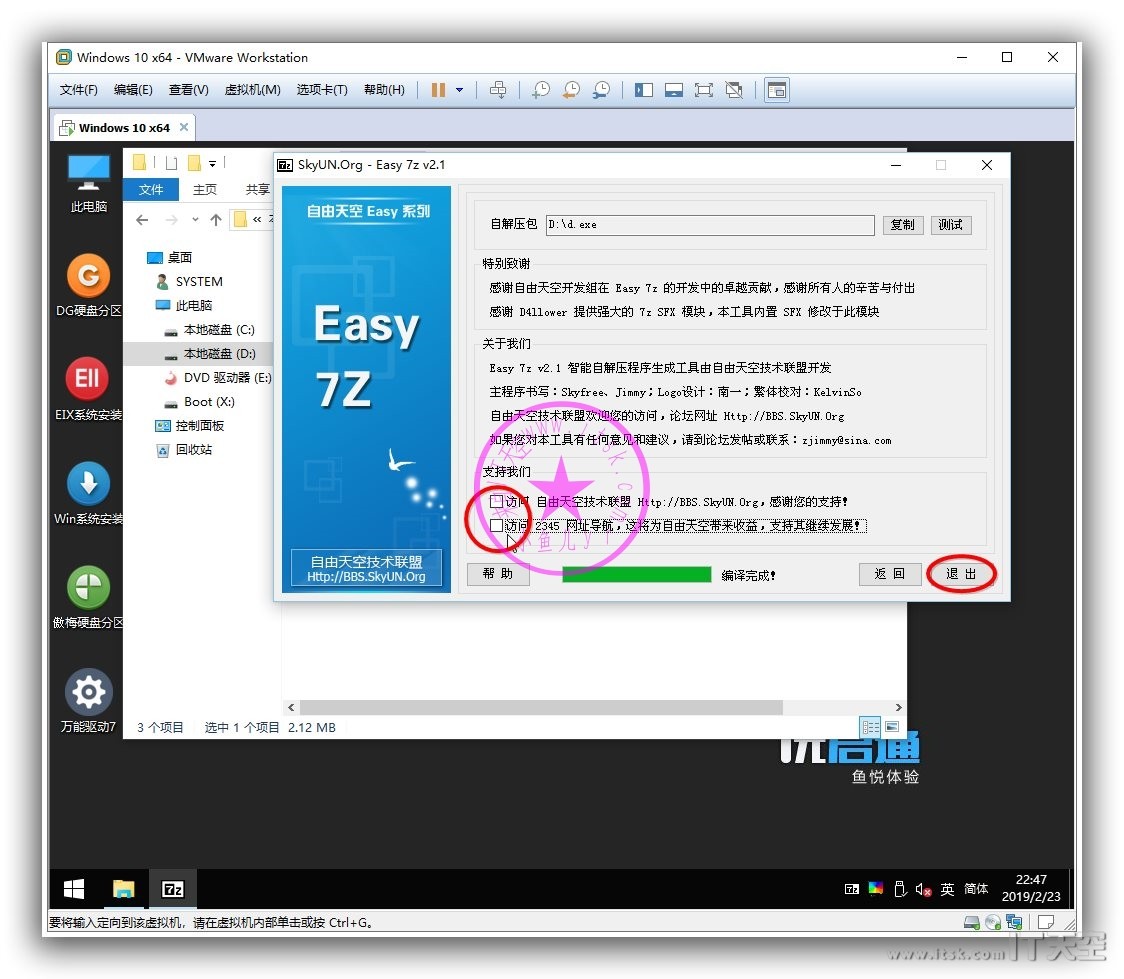The image size is (1124, 979).
Task: Open the 虚拟机(M) menu in VMware
Action: (252, 90)
